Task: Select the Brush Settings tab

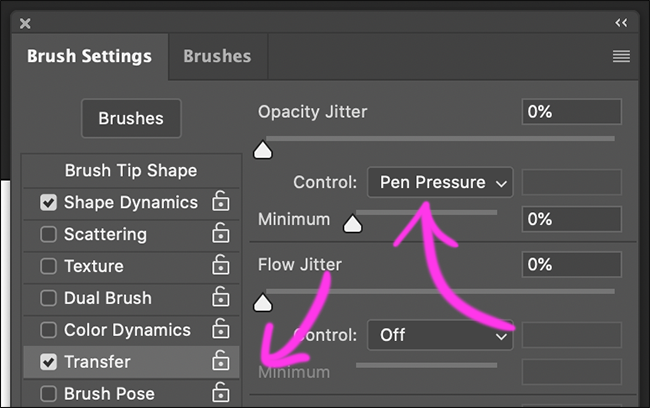Action: [x=89, y=57]
